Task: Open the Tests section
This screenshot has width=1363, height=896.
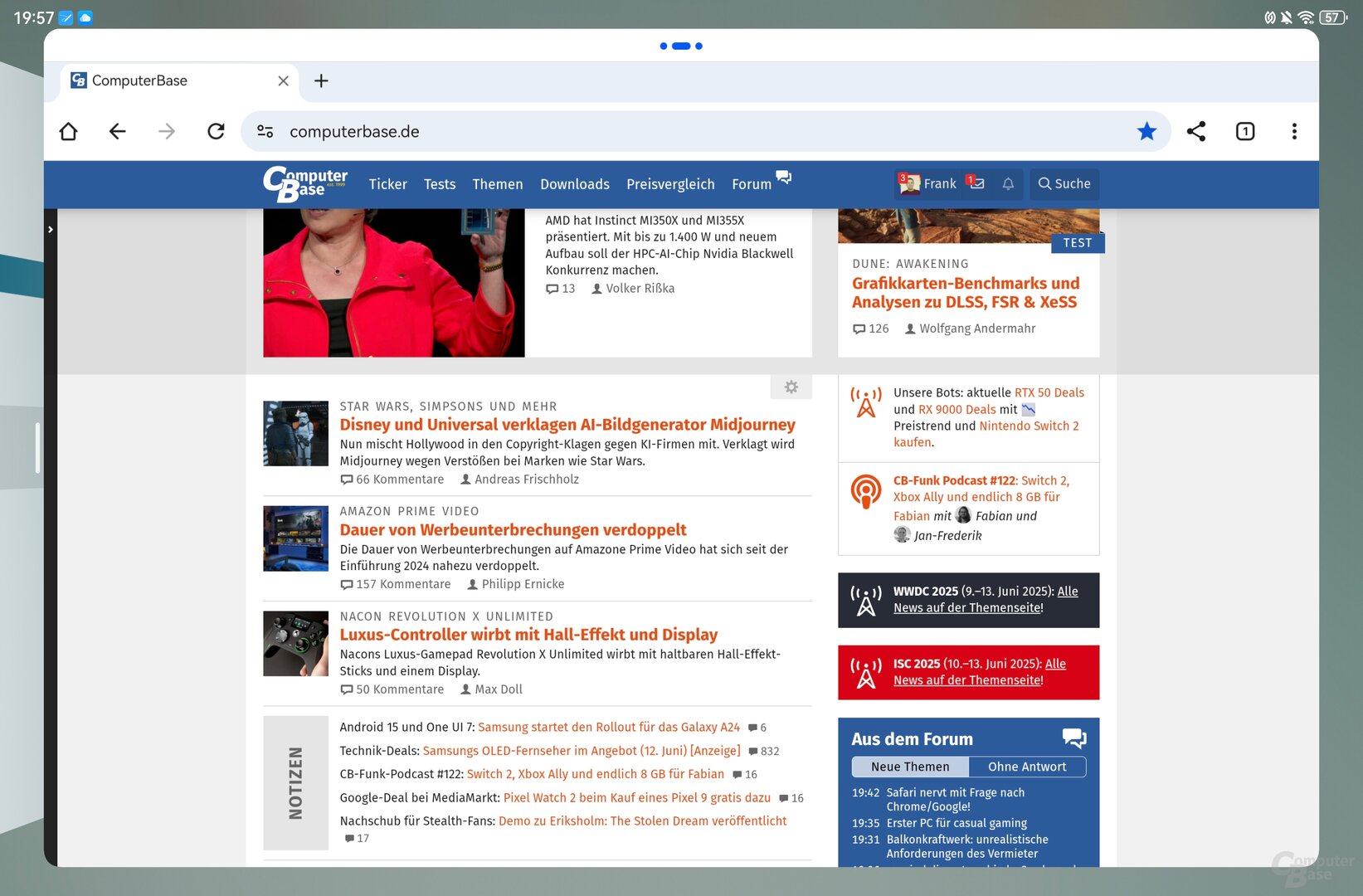Action: coord(440,184)
